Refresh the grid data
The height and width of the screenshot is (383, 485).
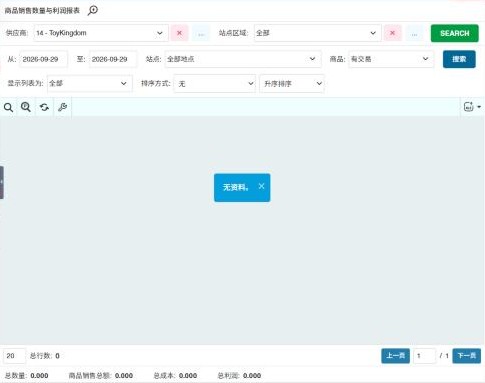click(44, 107)
